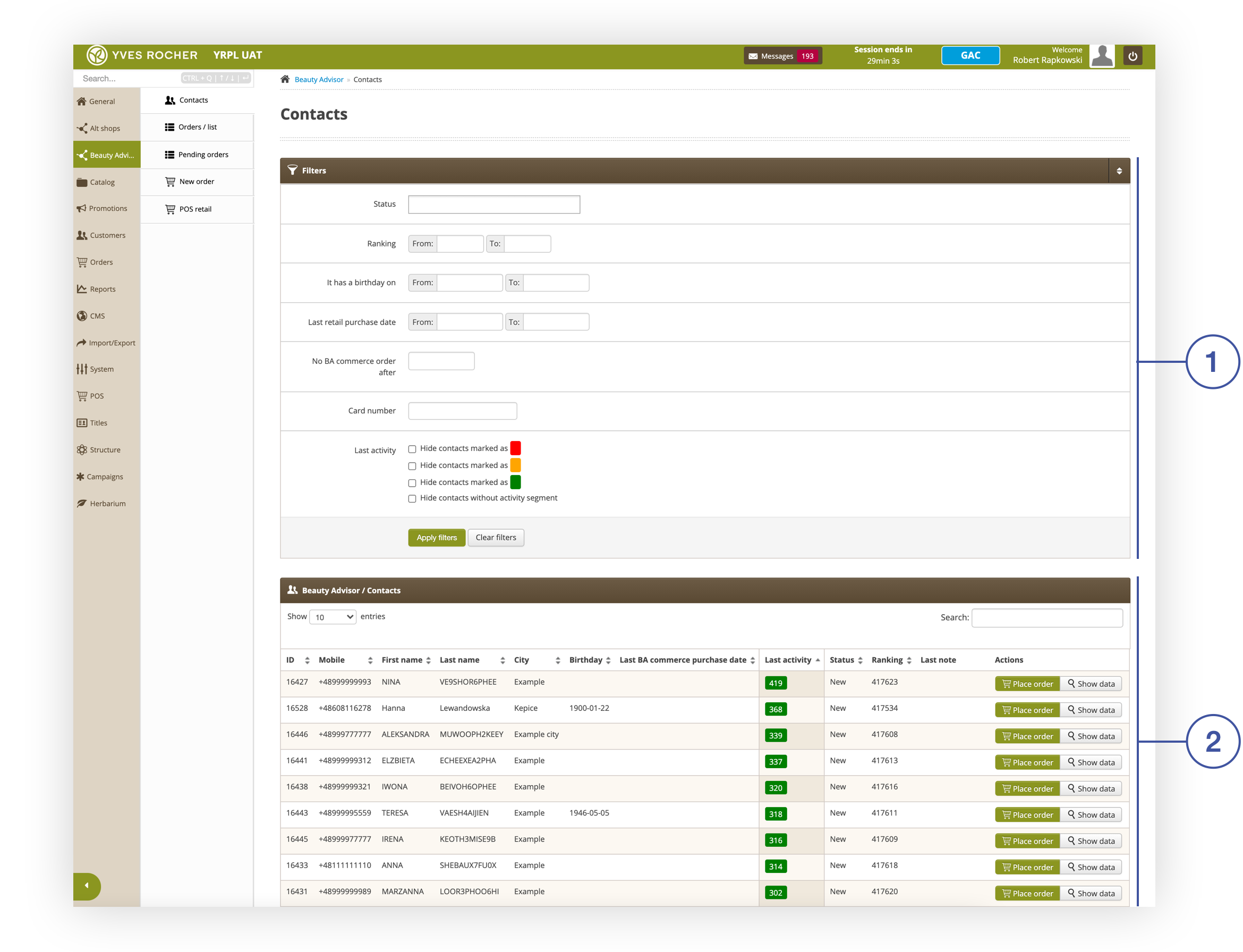The height and width of the screenshot is (952, 1243).
Task: Show data for Hanna Lewandowska
Action: point(1091,710)
